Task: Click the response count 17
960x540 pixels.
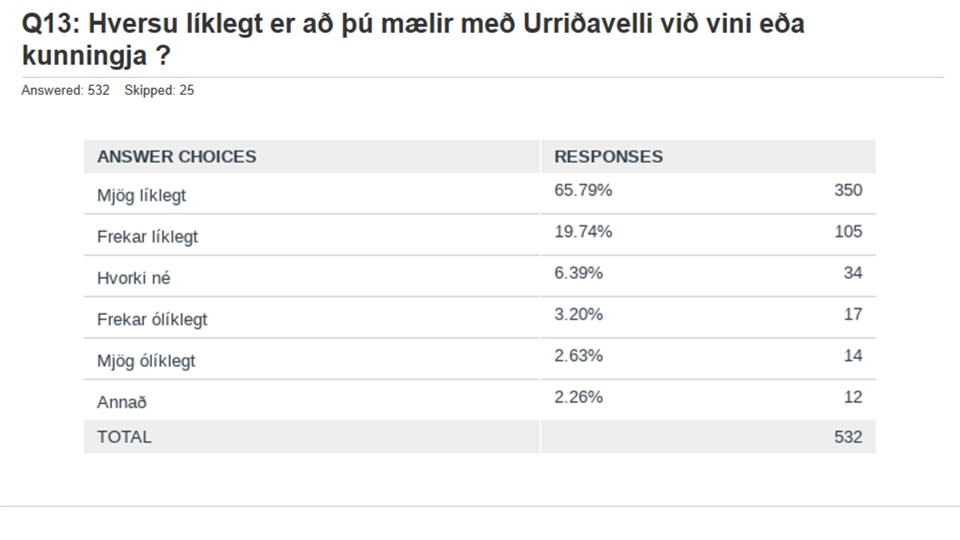Action: (853, 314)
